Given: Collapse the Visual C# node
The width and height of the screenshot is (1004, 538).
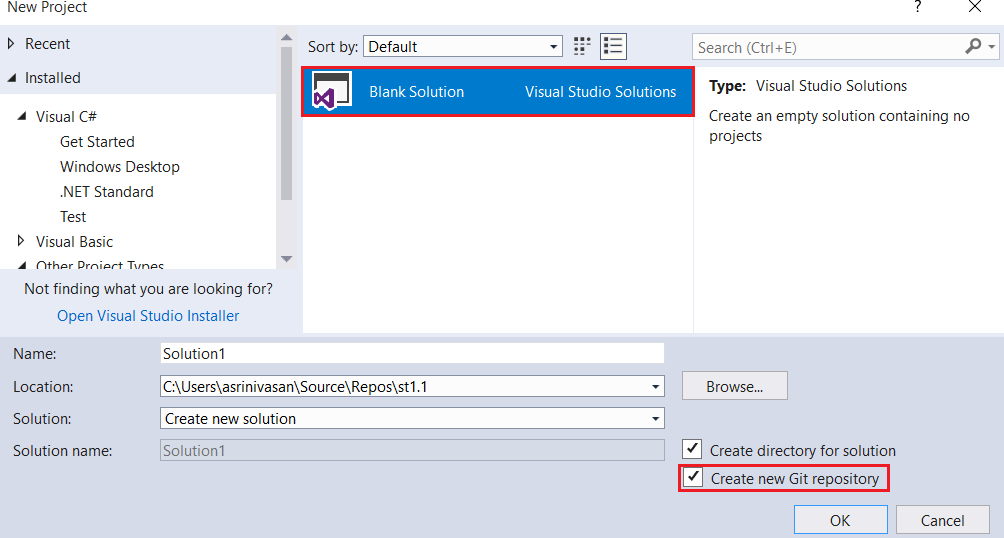Looking at the screenshot, I should click(22, 117).
